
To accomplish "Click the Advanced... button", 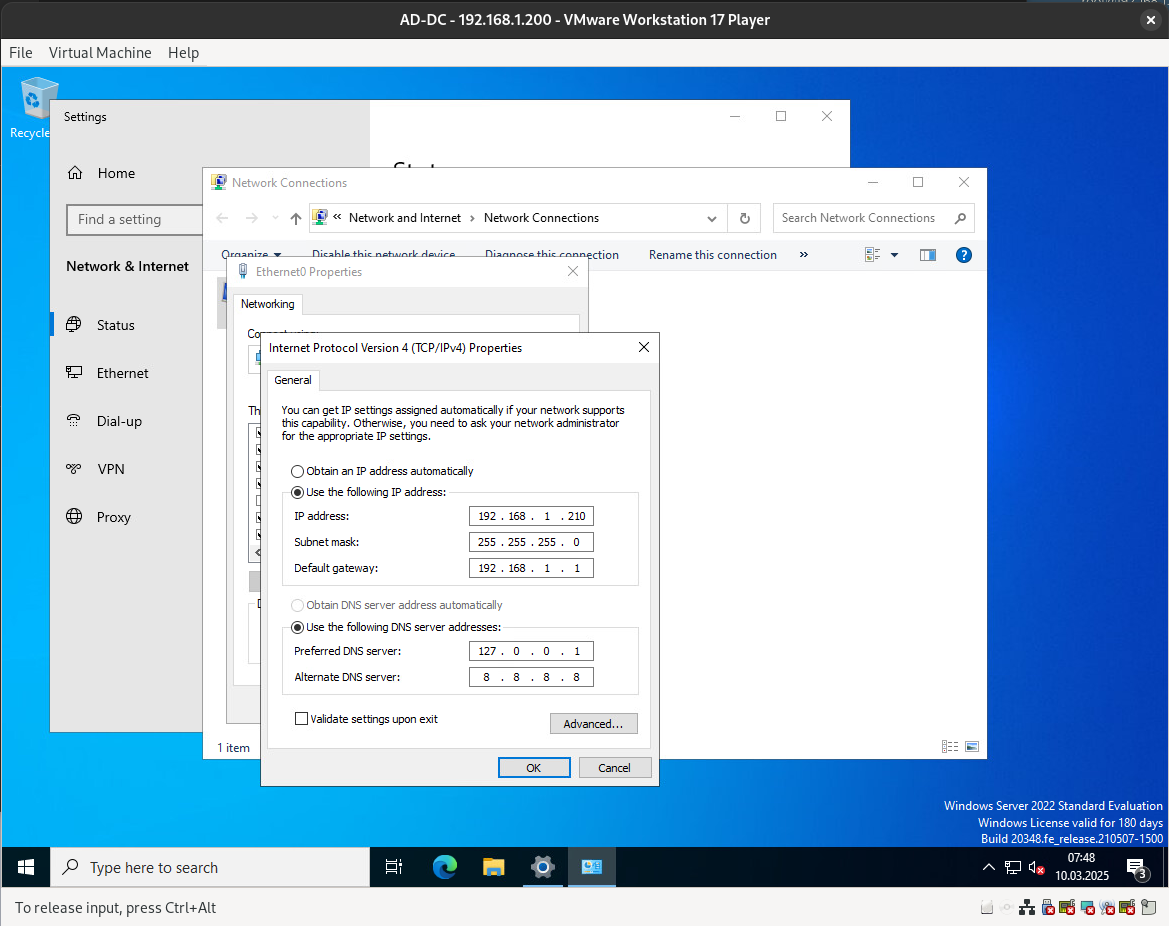I will tap(593, 724).
